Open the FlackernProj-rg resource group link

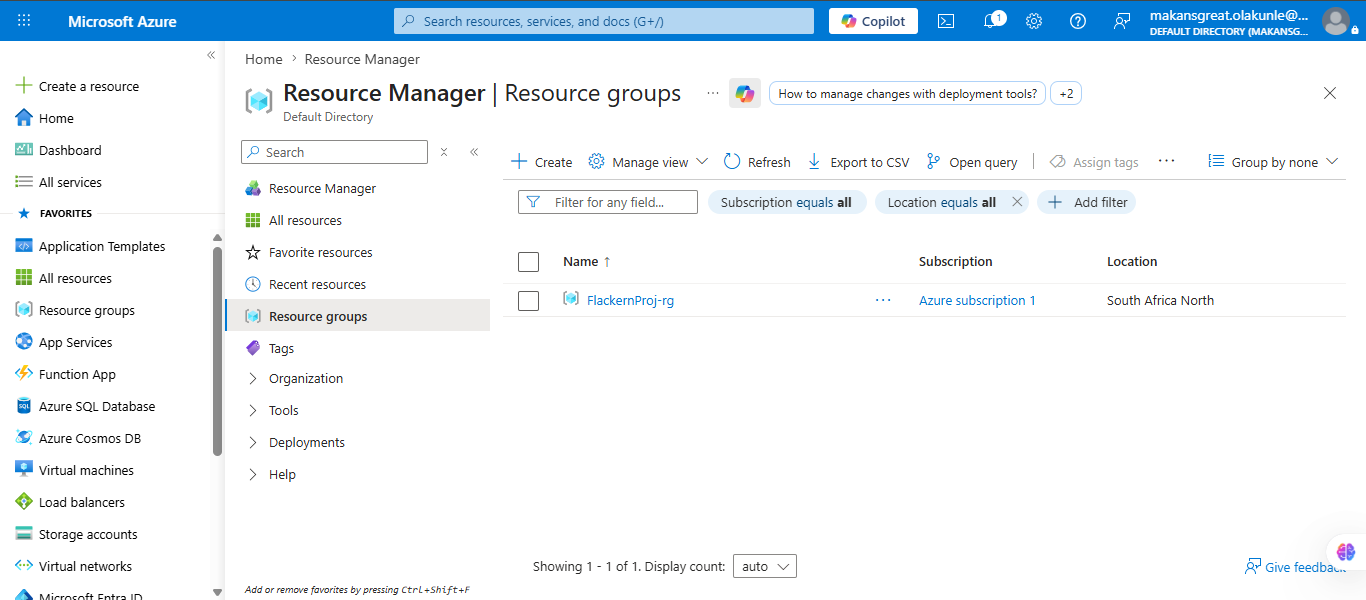tap(630, 300)
